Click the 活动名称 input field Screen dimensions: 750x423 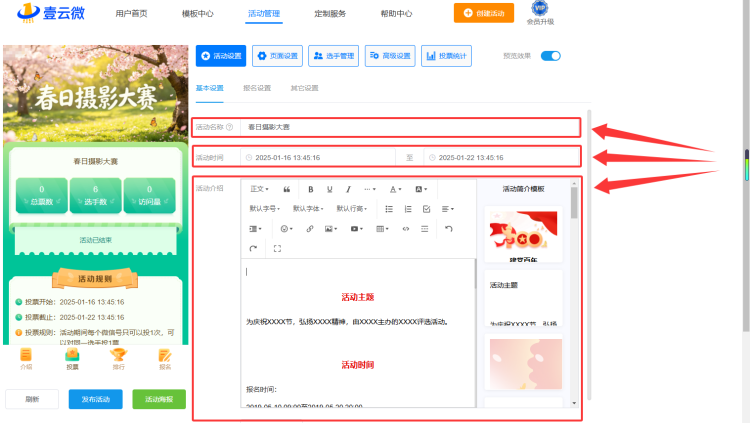coord(410,127)
